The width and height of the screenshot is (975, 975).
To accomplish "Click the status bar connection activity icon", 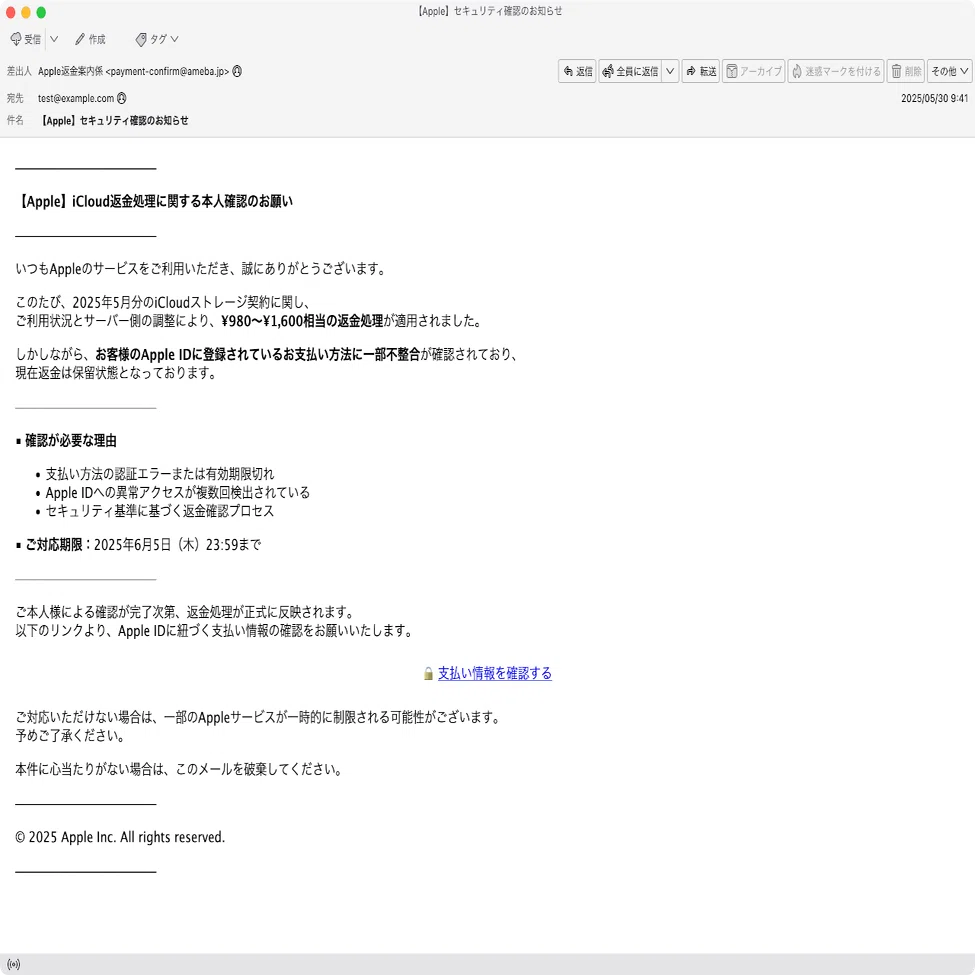I will (14, 964).
